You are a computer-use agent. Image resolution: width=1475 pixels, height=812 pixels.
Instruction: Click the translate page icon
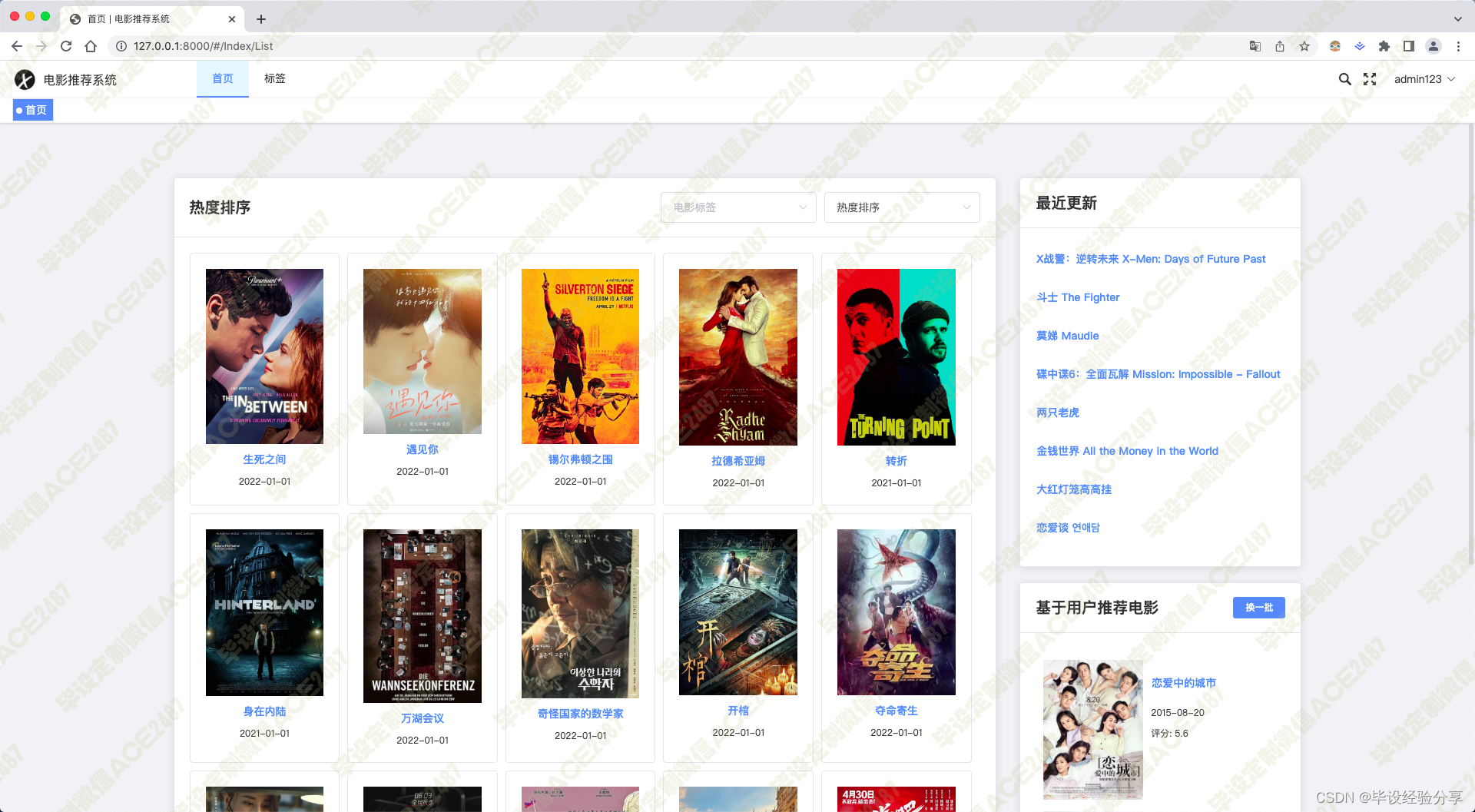(1255, 46)
